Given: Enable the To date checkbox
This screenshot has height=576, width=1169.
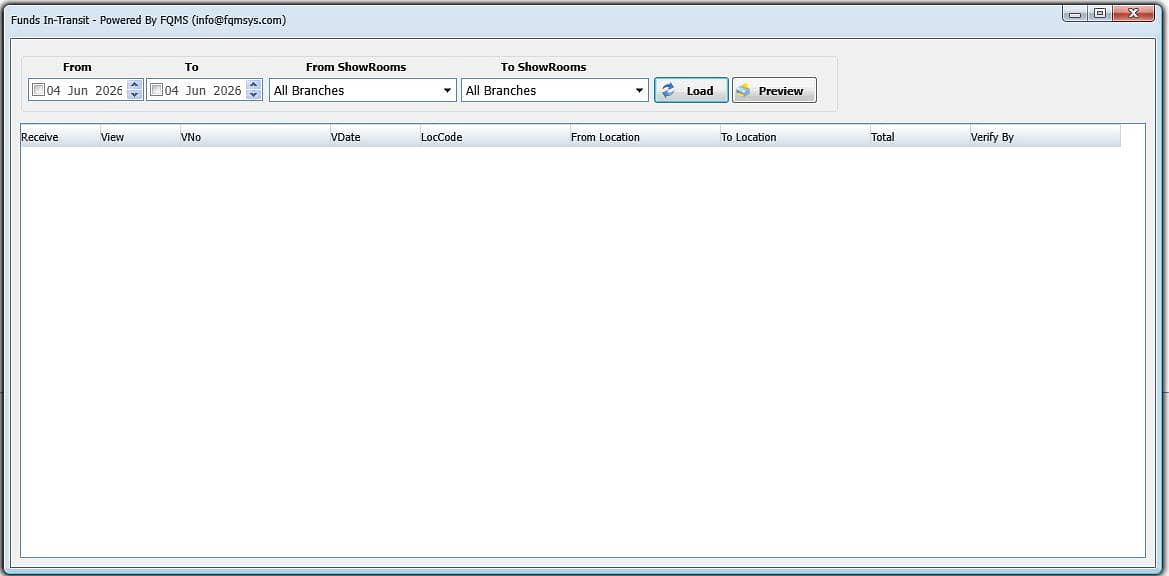Looking at the screenshot, I should (x=156, y=90).
